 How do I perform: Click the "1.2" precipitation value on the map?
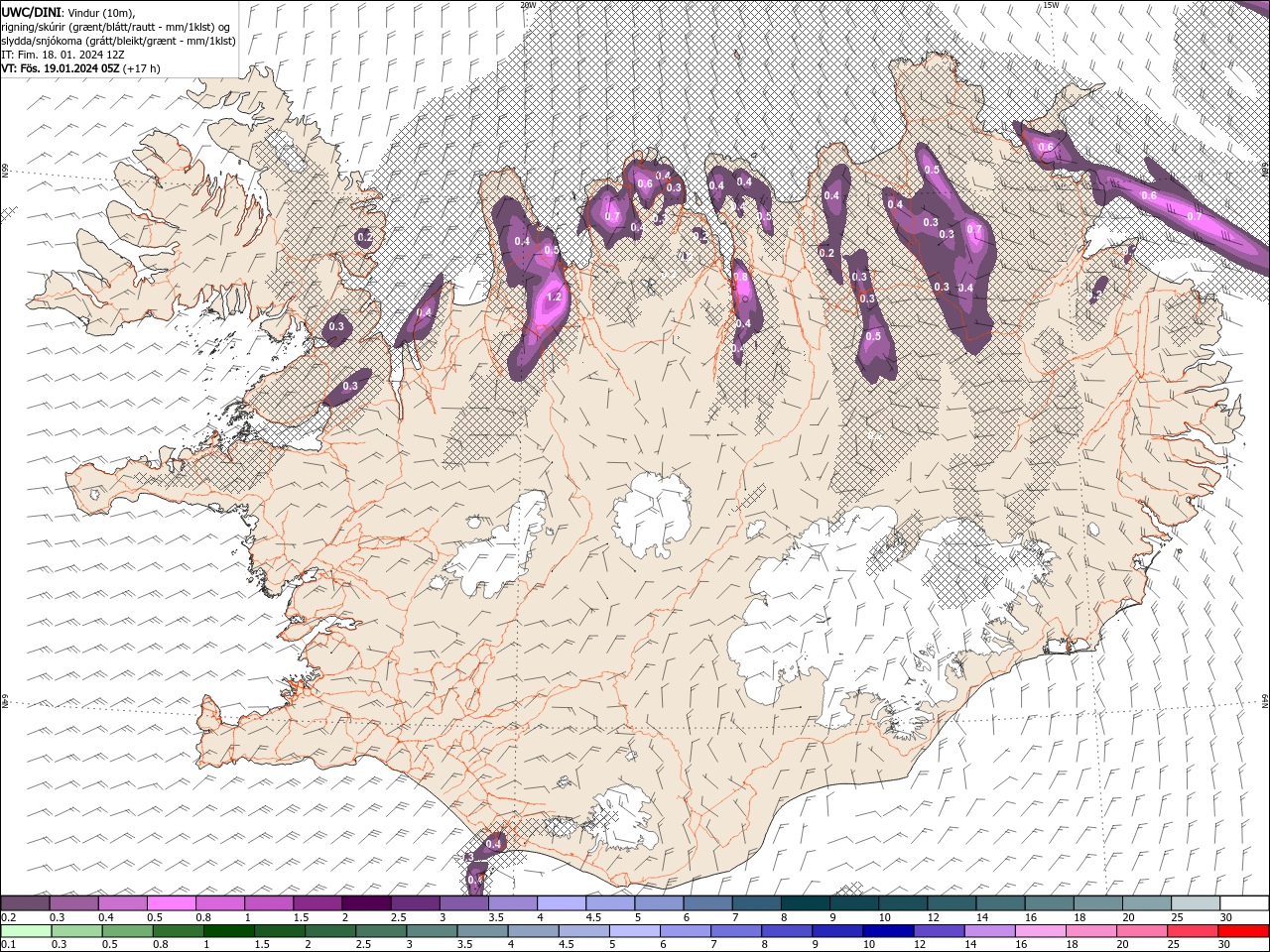point(554,297)
